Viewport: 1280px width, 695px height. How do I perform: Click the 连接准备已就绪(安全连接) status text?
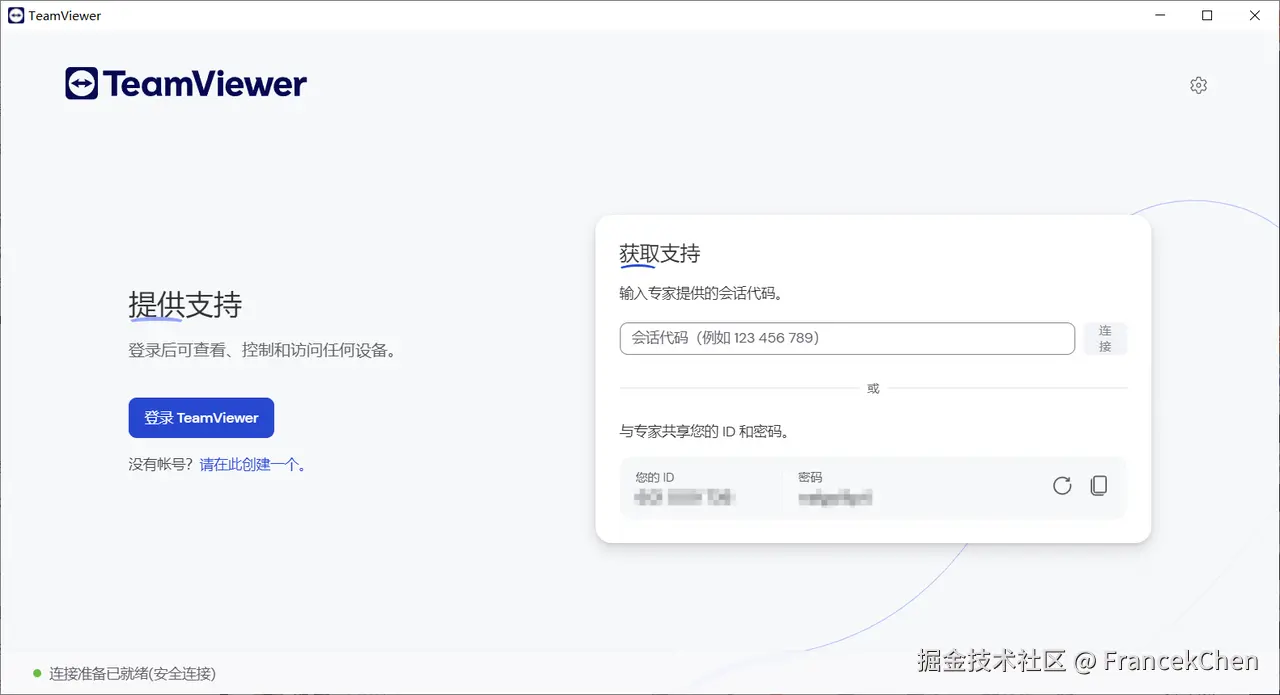(133, 674)
